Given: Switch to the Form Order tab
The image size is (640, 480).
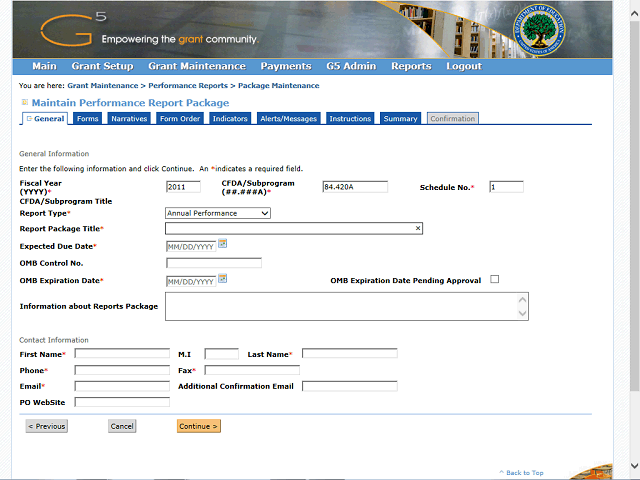Looking at the screenshot, I should [180, 118].
